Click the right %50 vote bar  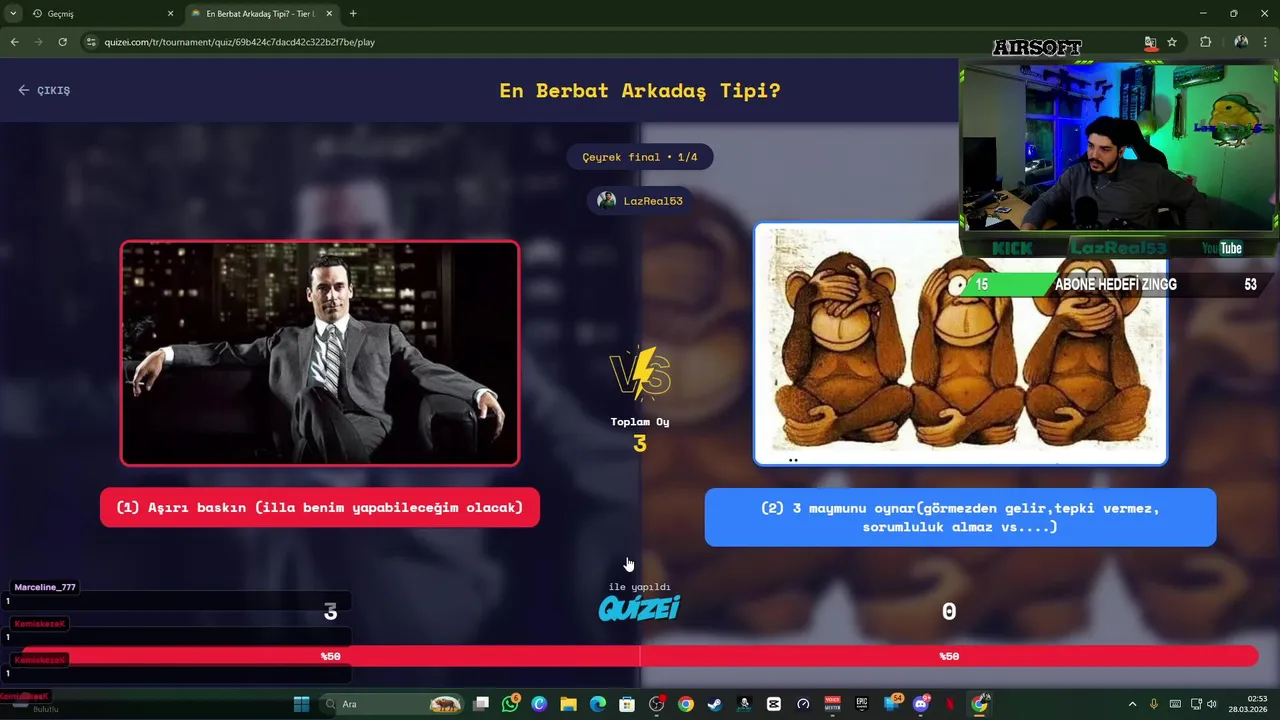949,656
